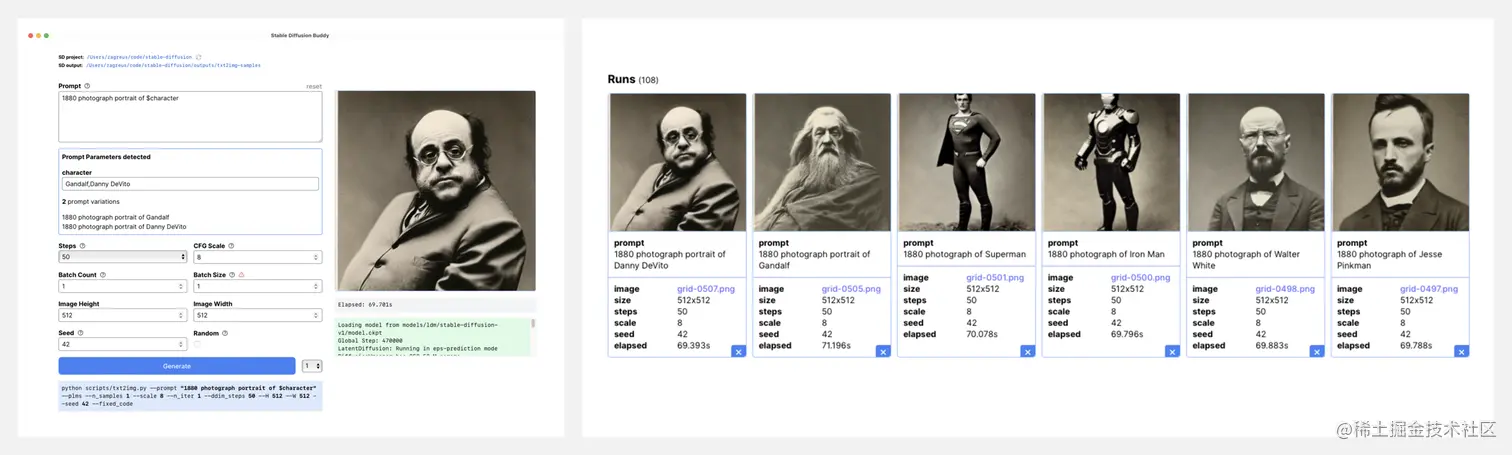The height and width of the screenshot is (455, 1512).
Task: Open the count dropdown beside Generate
Action: click(312, 366)
